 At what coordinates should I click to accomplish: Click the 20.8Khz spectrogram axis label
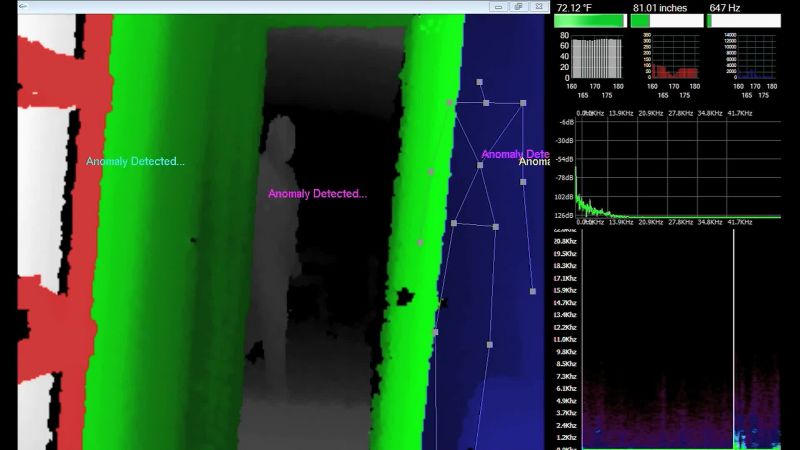(x=565, y=241)
